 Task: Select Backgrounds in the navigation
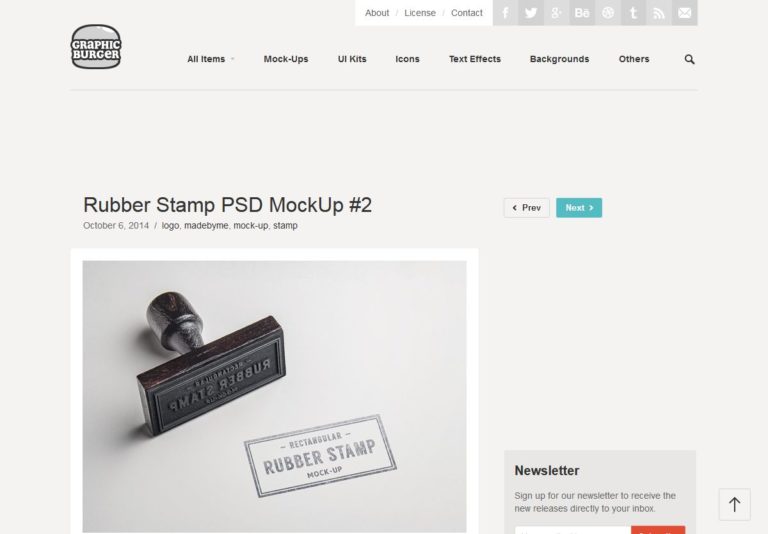(x=559, y=59)
